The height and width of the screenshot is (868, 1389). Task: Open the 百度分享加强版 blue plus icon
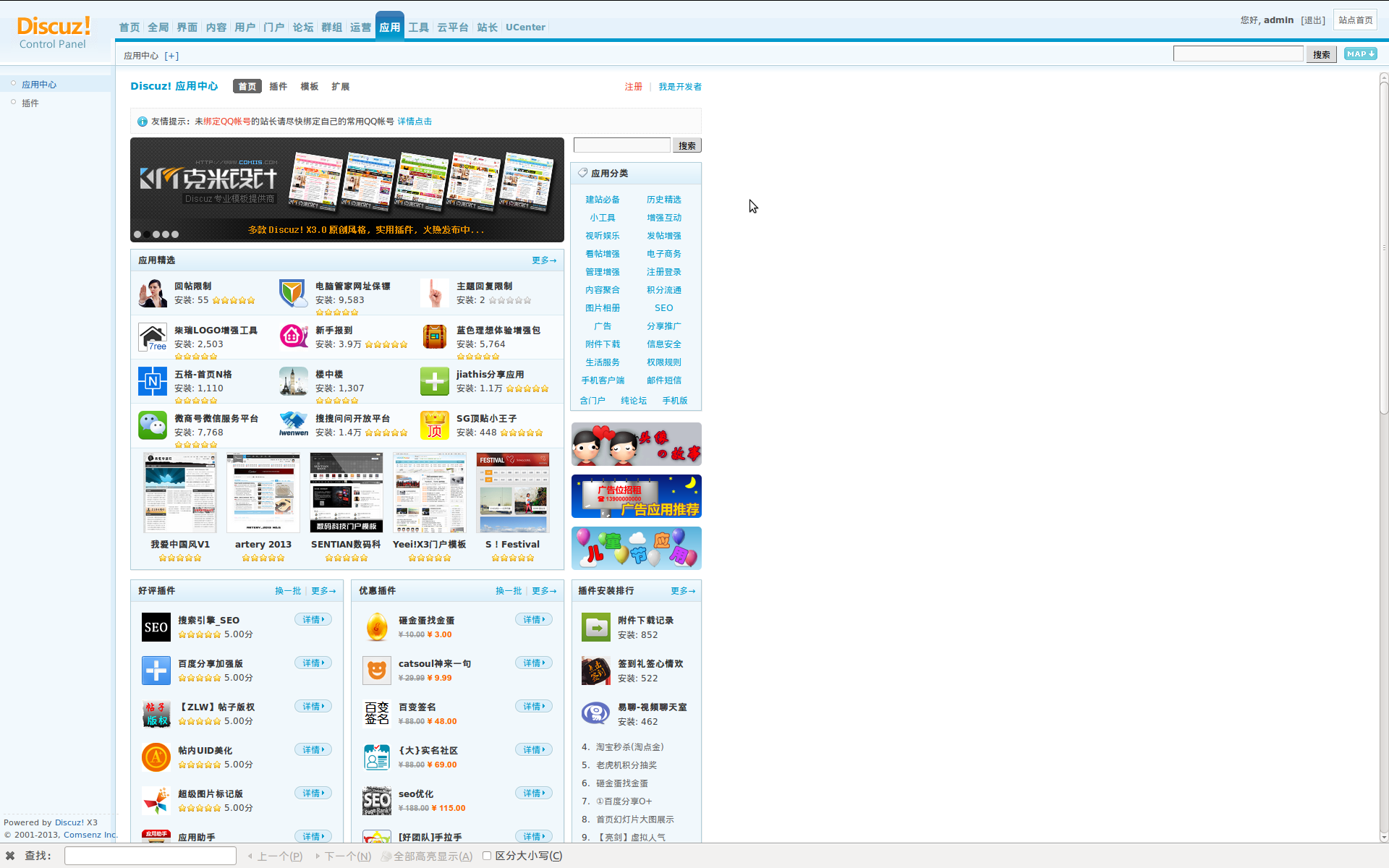pos(156,671)
